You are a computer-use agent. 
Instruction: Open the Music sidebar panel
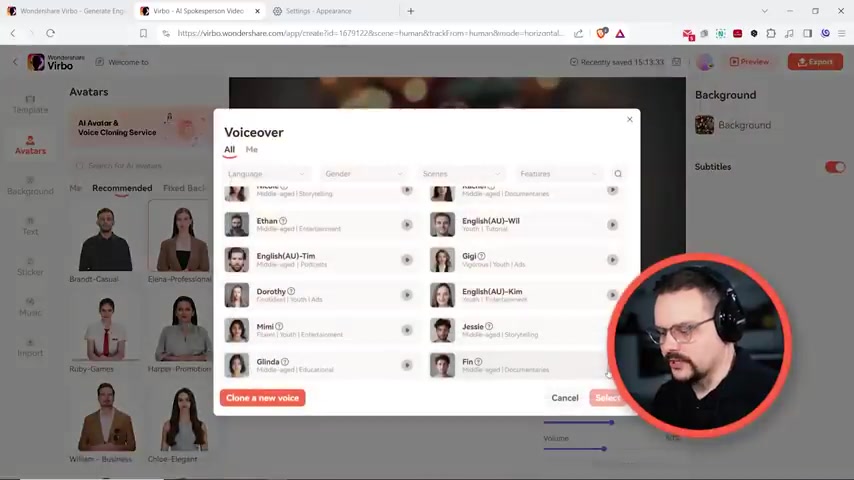coord(30,307)
